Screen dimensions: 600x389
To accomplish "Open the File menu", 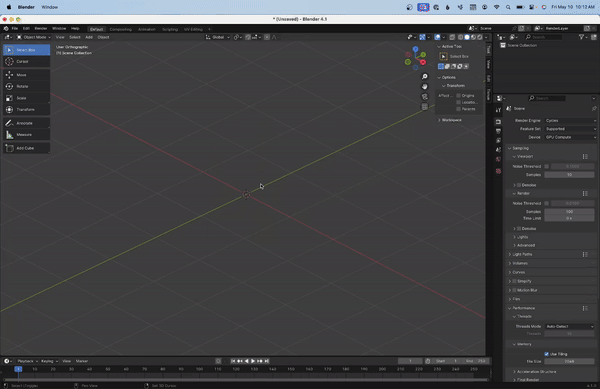I will [x=15, y=29].
